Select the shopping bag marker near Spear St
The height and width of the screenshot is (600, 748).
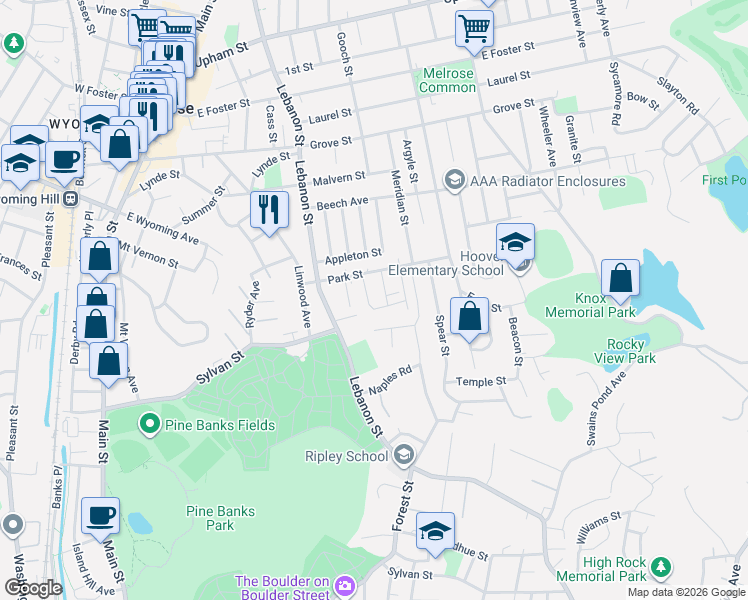pyautogui.click(x=469, y=316)
